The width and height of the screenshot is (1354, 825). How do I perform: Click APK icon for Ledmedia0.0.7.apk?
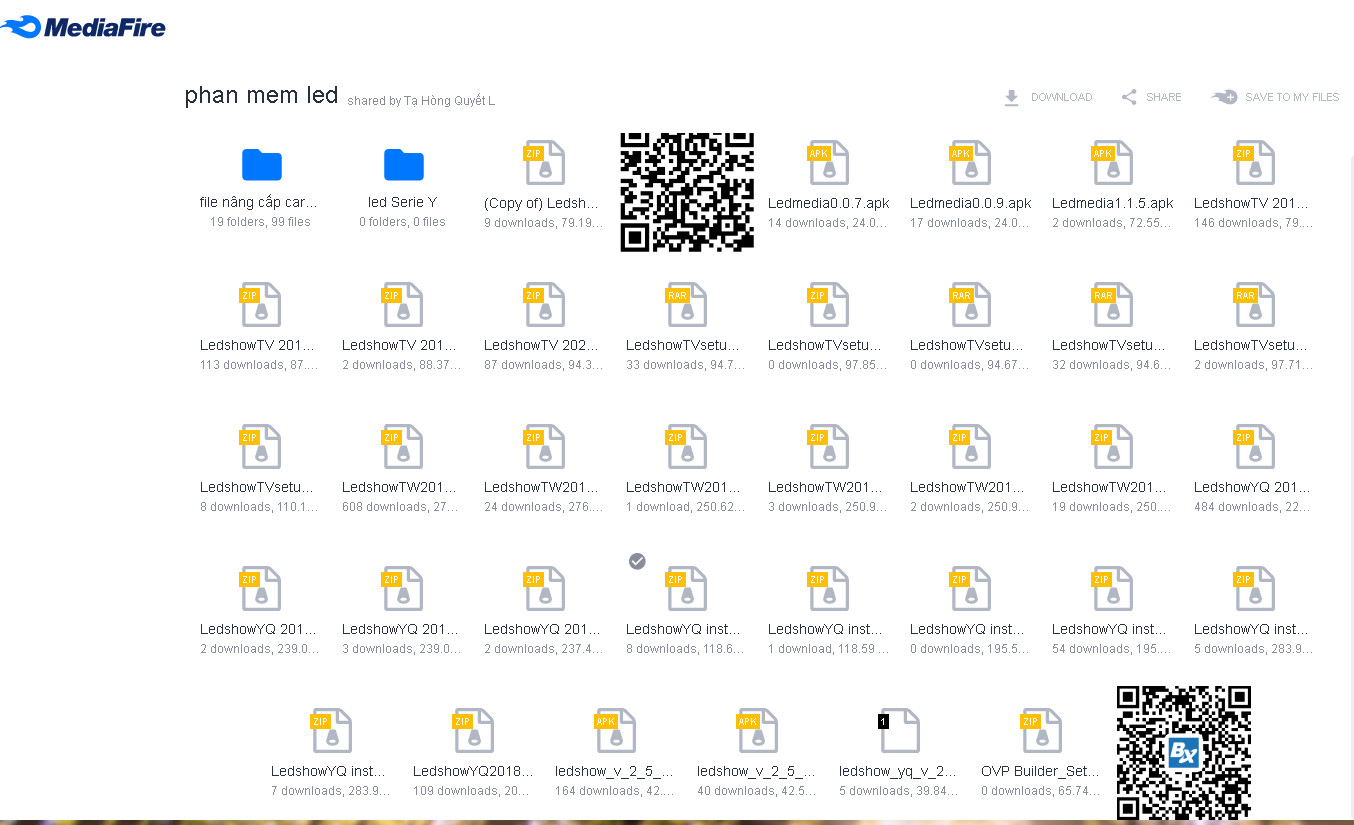830,162
